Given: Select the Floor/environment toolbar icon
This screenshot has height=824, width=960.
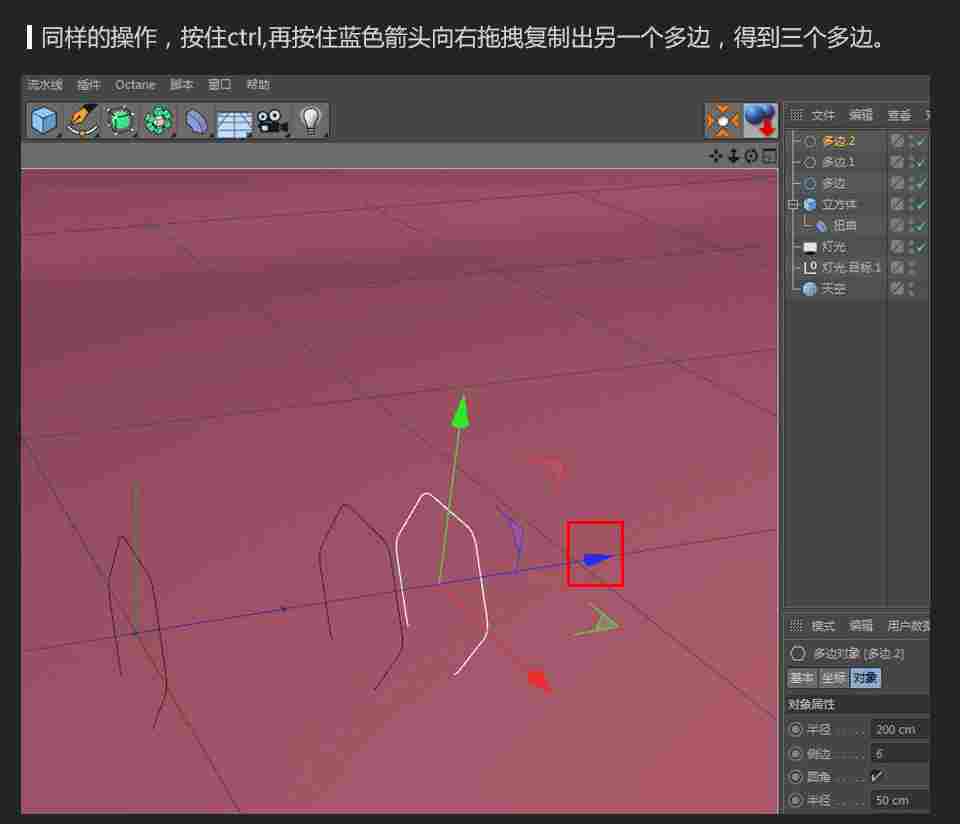Looking at the screenshot, I should 235,120.
